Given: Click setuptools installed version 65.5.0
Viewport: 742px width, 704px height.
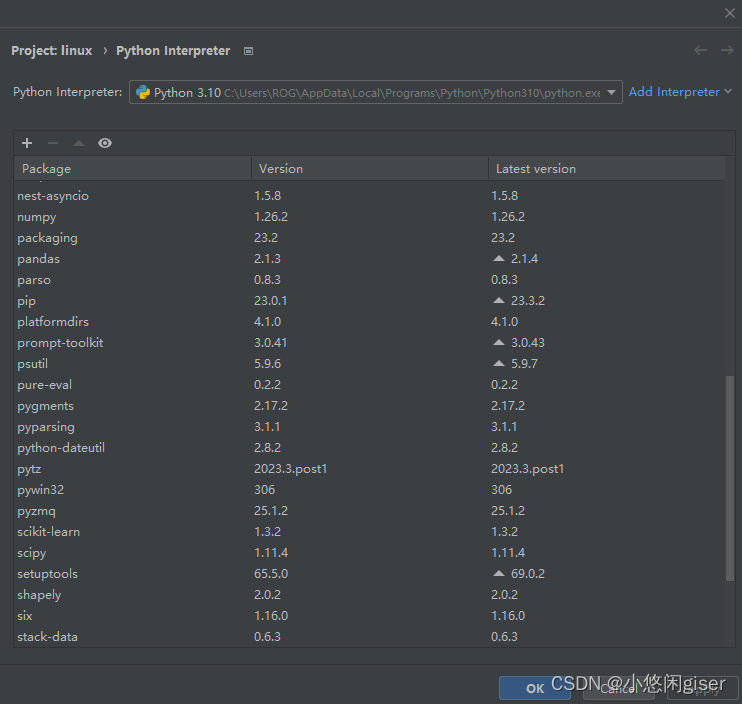Looking at the screenshot, I should [271, 574].
